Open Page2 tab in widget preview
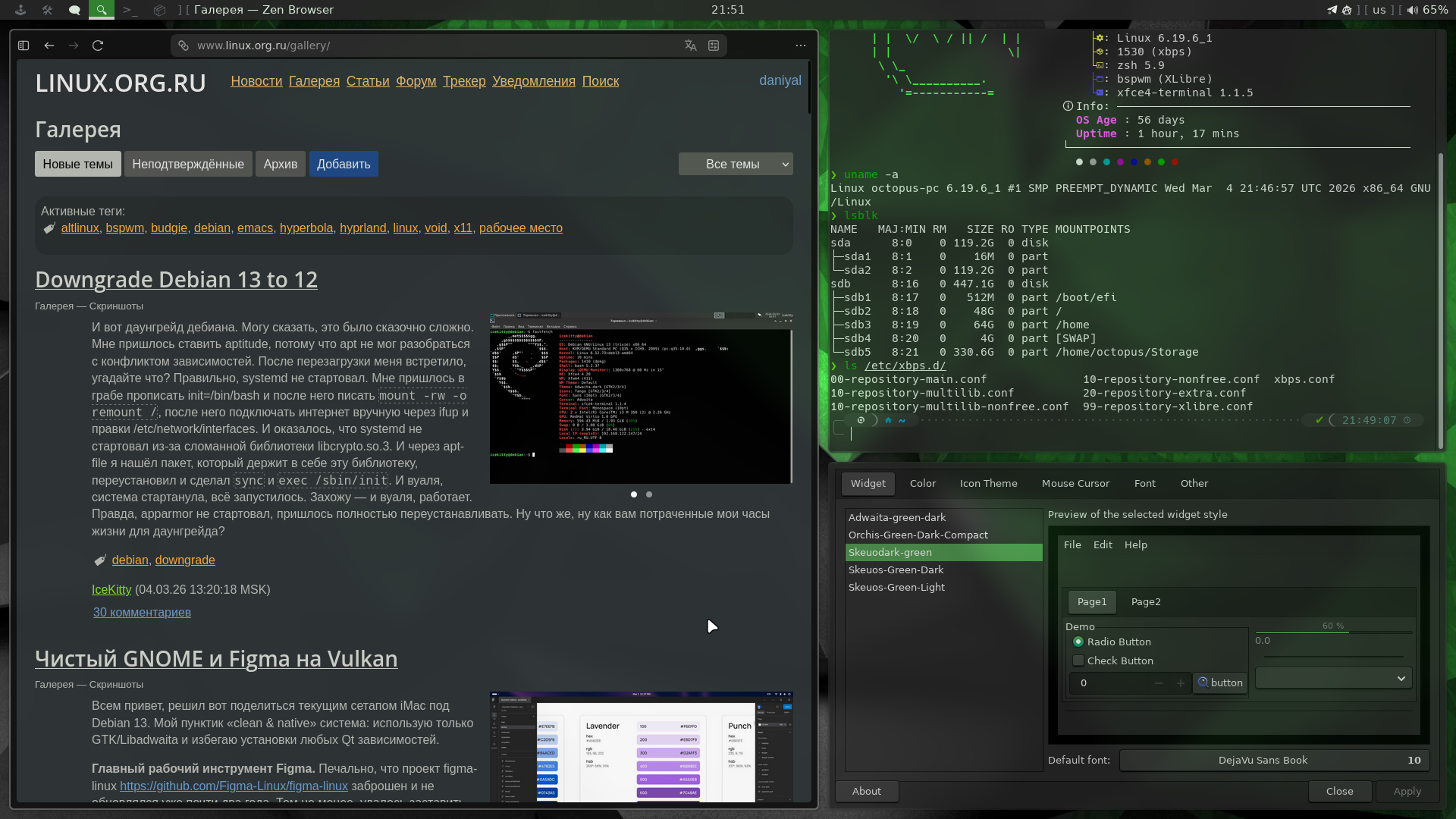 (x=1145, y=601)
